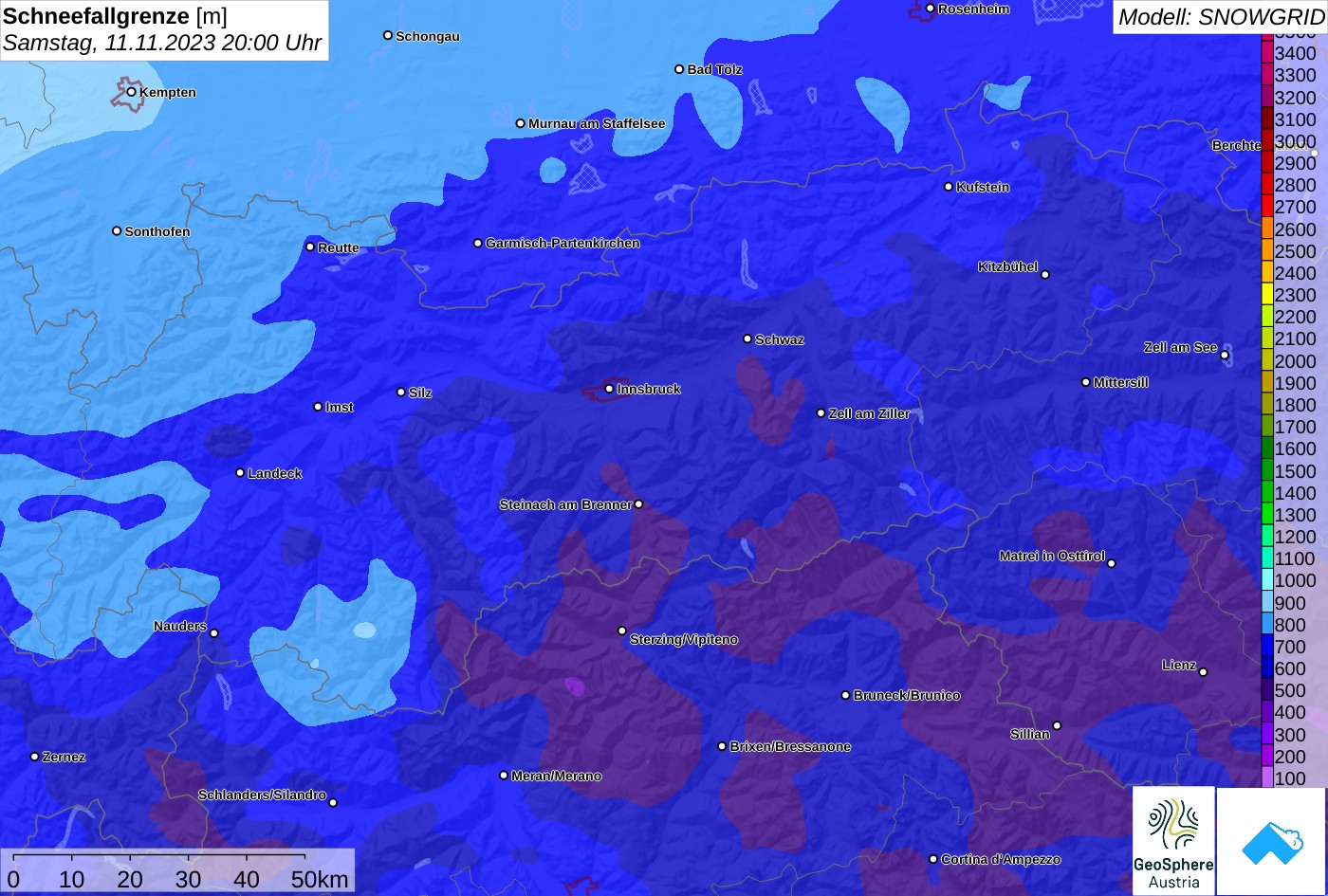
Task: Click the Kitzbühel marker dot
Action: 1045,275
